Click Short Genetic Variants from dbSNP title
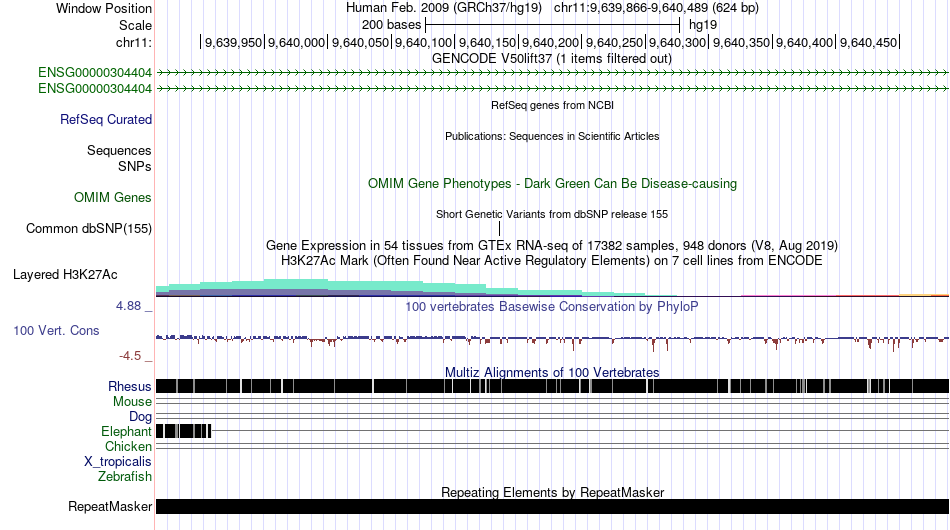The width and height of the screenshot is (950, 530). pyautogui.click(x=552, y=214)
